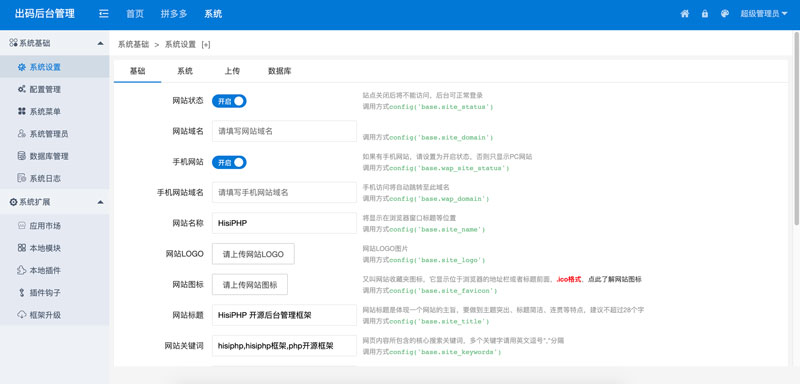Click the 框架升级 cloud upgrade icon
The image size is (800, 384).
point(21,315)
